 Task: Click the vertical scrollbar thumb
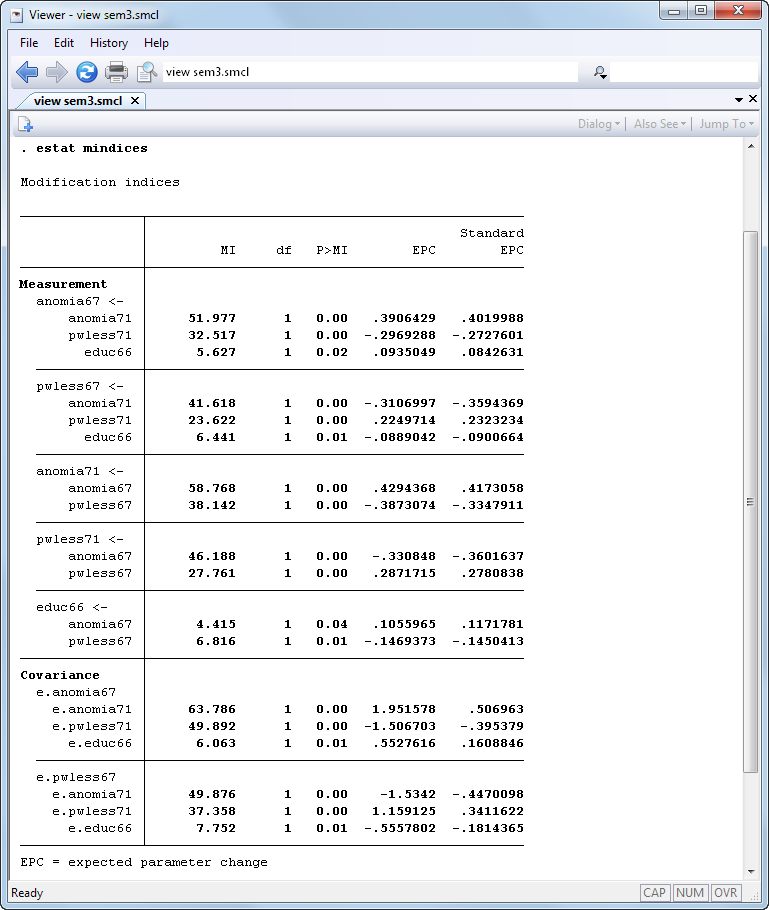tap(750, 501)
